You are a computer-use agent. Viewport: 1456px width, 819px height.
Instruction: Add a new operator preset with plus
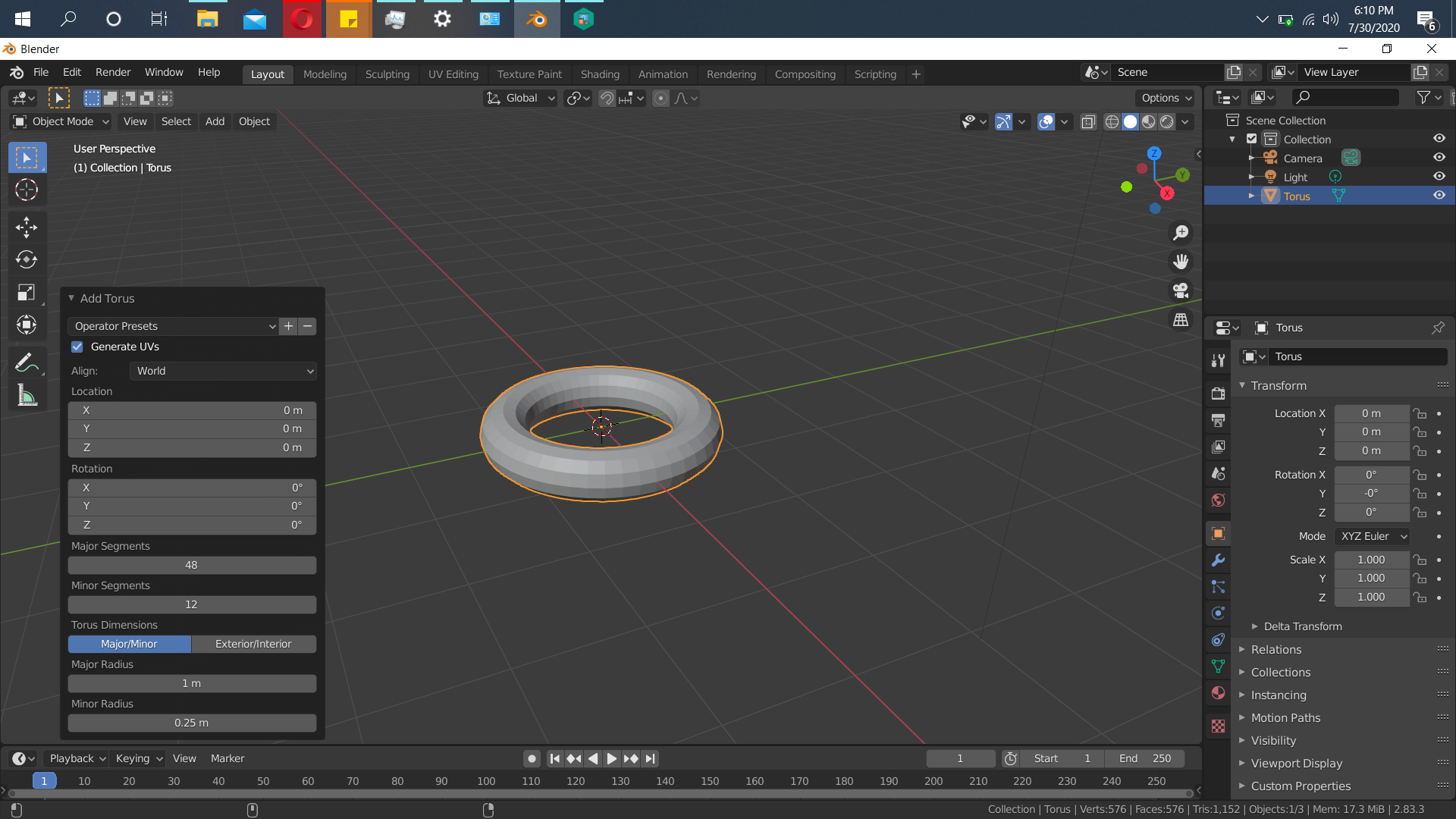click(288, 326)
